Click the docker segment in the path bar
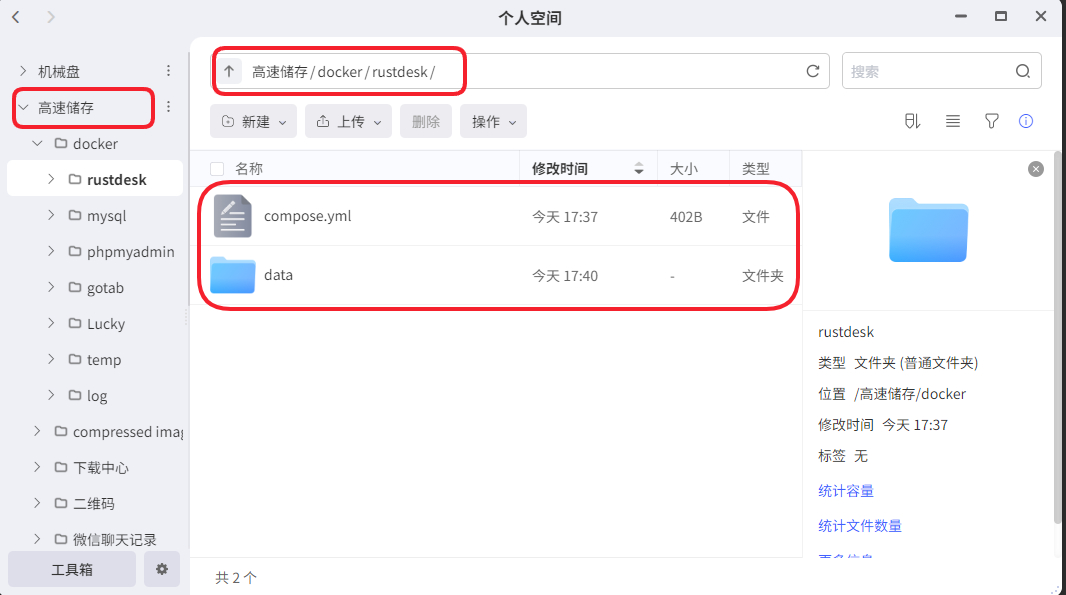The image size is (1066, 595). (340, 71)
